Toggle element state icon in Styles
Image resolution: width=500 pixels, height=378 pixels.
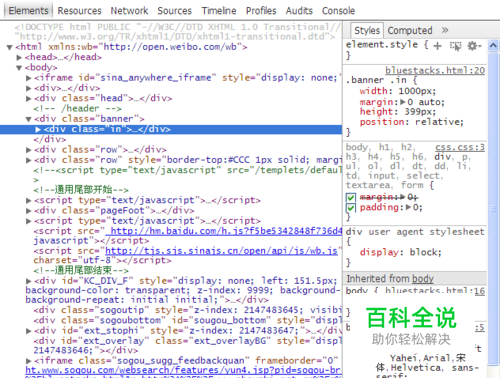pyautogui.click(x=455, y=46)
